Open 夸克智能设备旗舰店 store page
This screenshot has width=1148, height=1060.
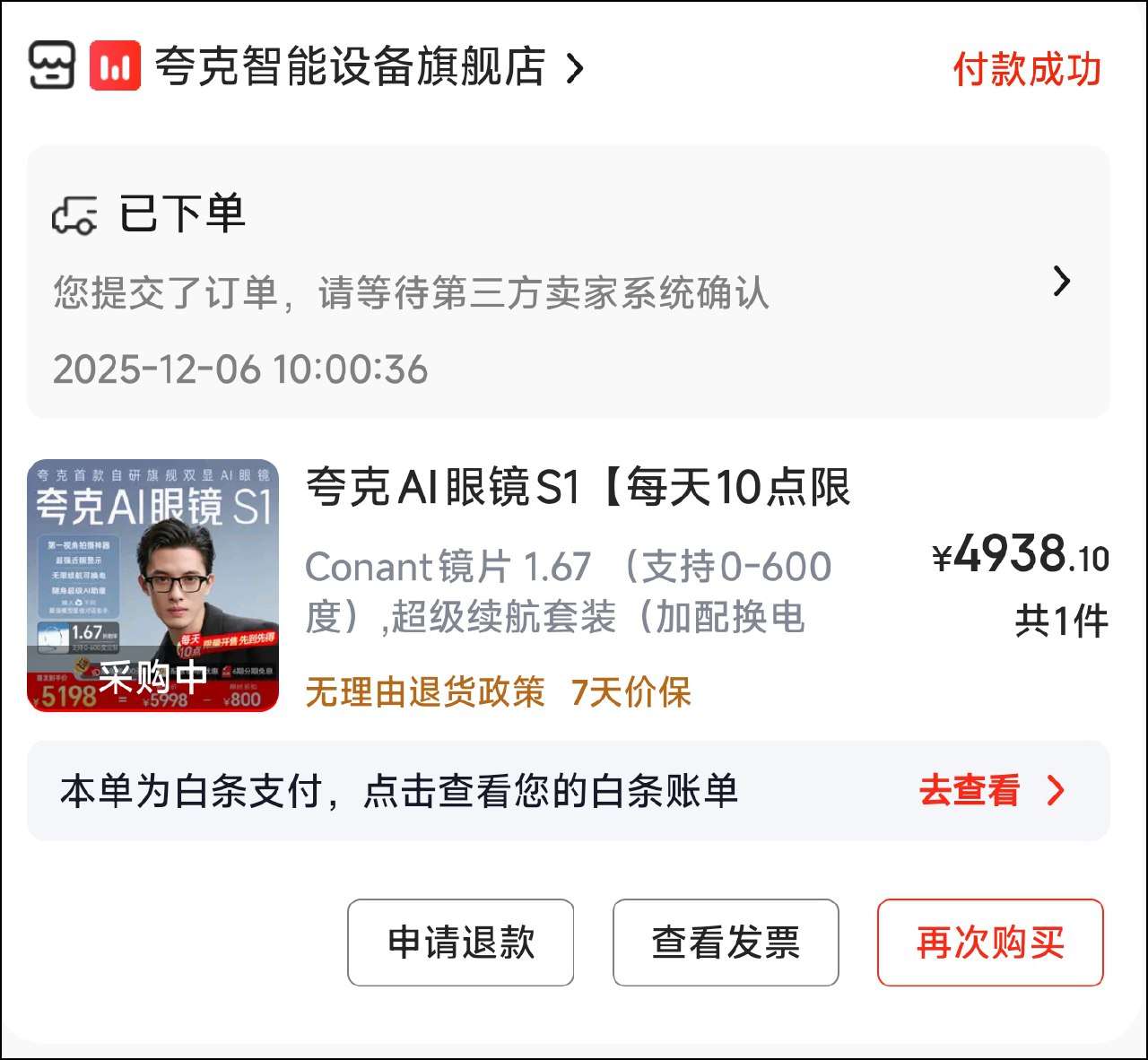[x=350, y=66]
